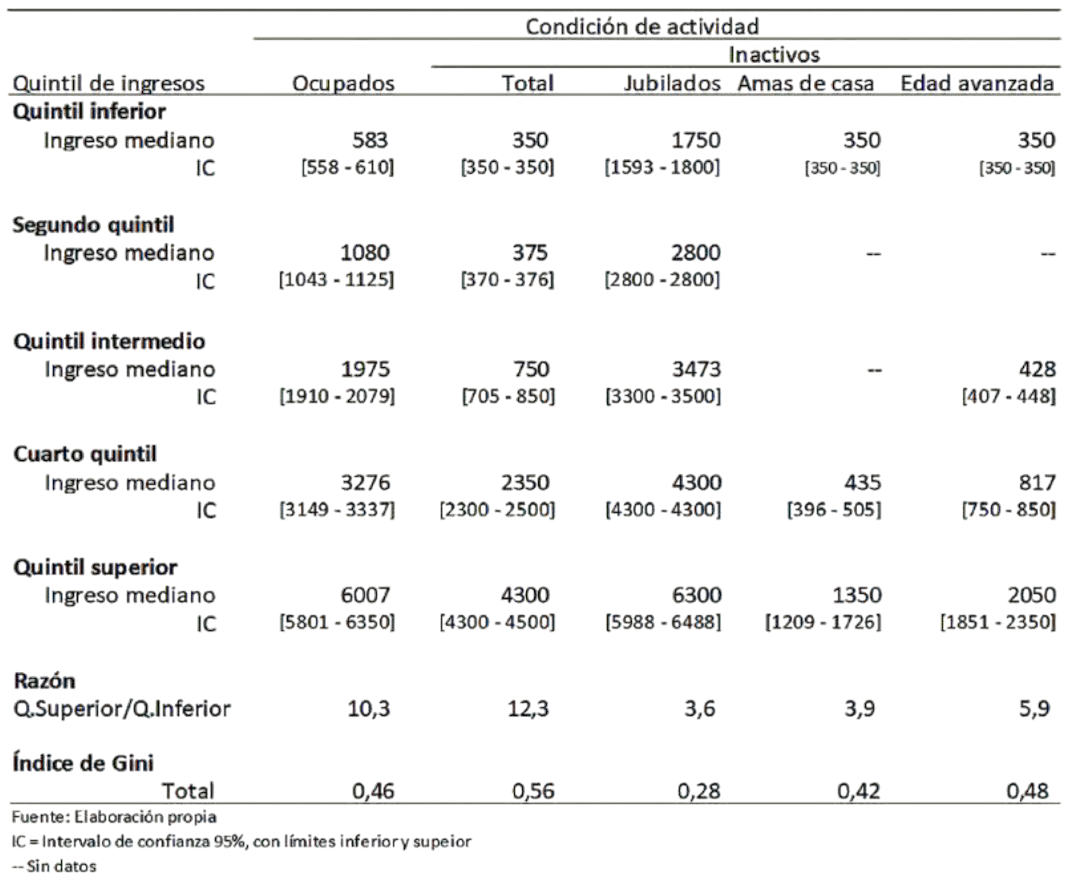Select the "Ocupados" column header
1070x888 pixels.
pyautogui.click(x=343, y=83)
